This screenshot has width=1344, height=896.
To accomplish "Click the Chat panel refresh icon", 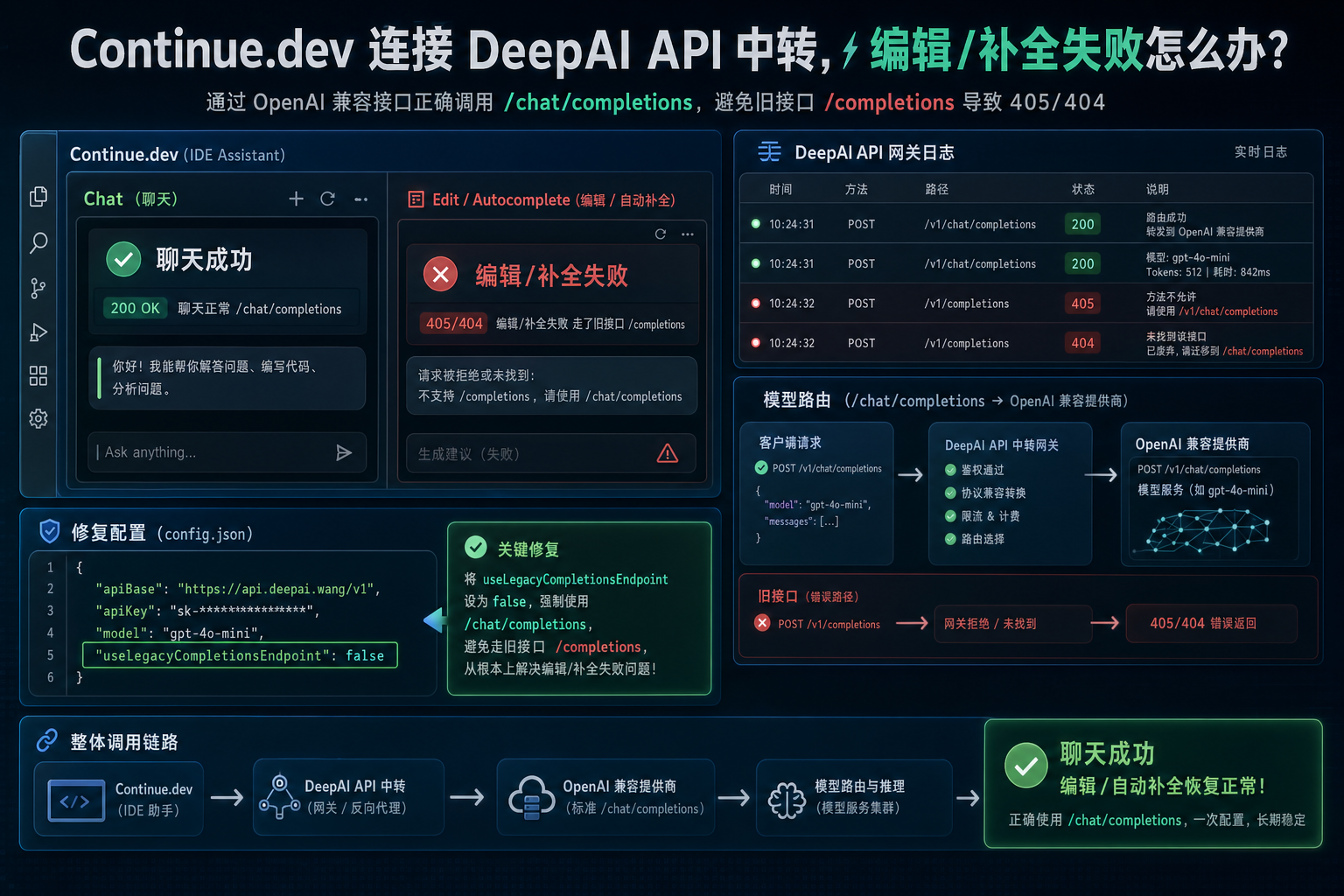I will 327,199.
